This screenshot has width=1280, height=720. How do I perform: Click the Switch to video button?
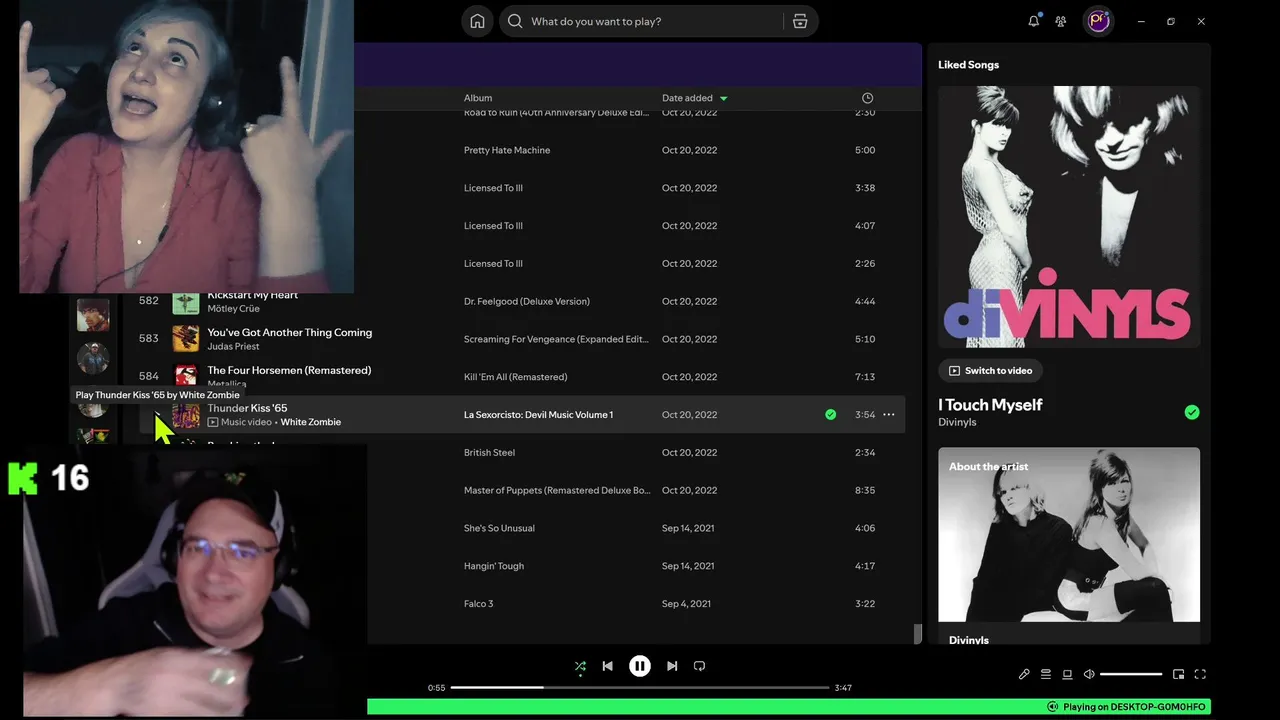[x=990, y=371]
